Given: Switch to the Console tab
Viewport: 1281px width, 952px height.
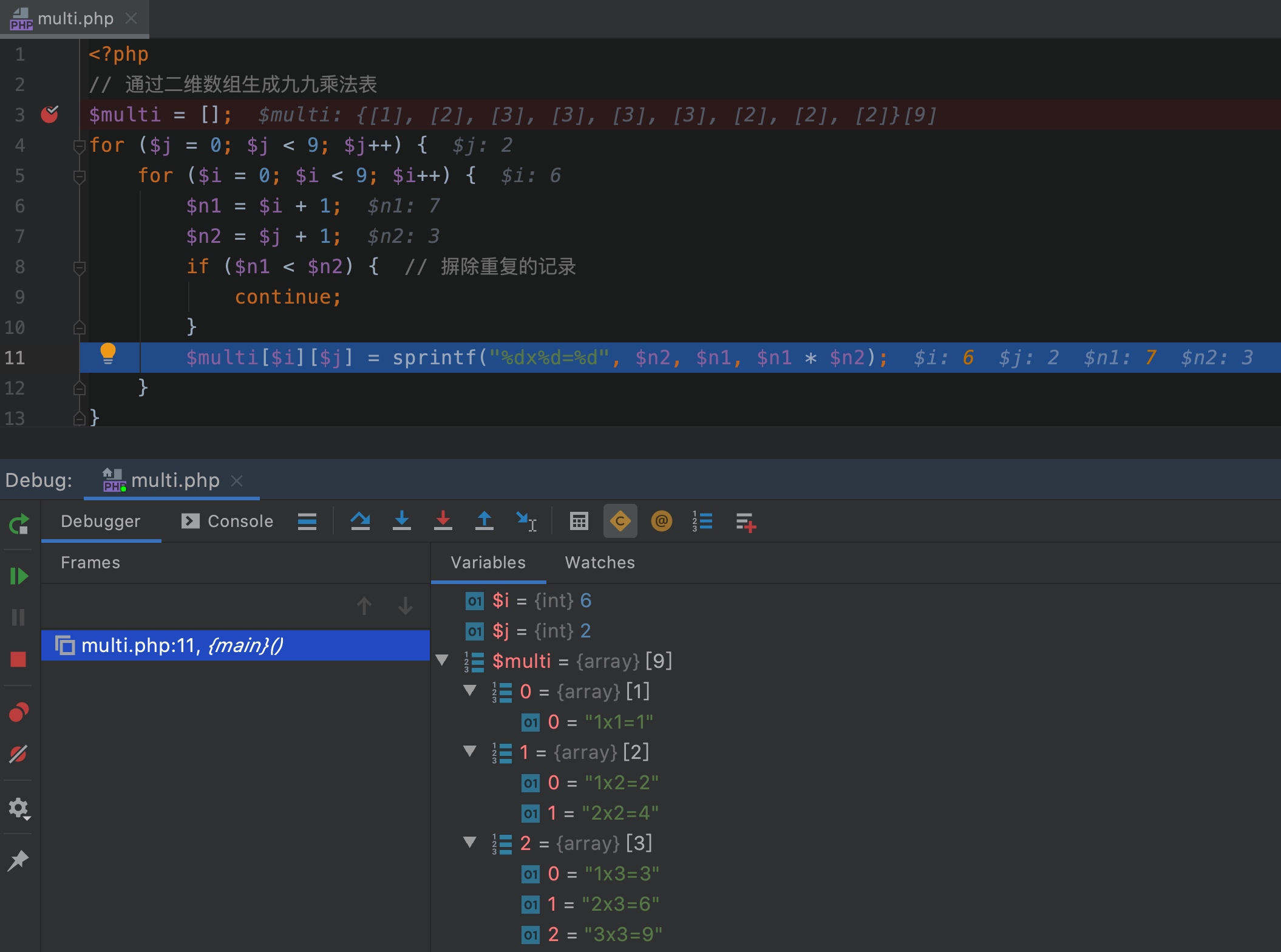Looking at the screenshot, I should (x=228, y=522).
